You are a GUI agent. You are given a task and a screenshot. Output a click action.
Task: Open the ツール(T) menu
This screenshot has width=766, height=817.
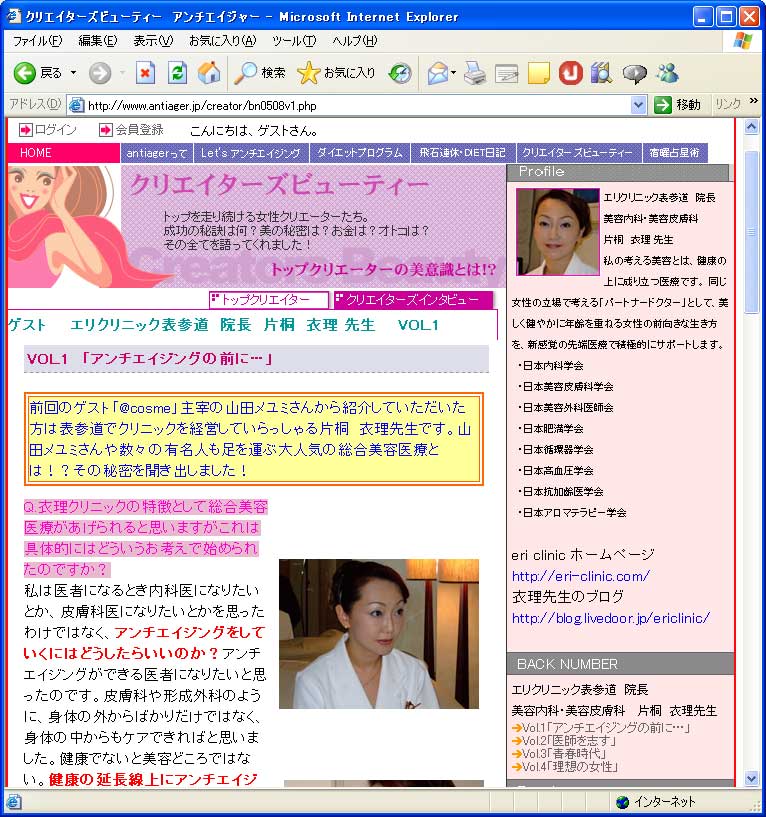coord(294,41)
